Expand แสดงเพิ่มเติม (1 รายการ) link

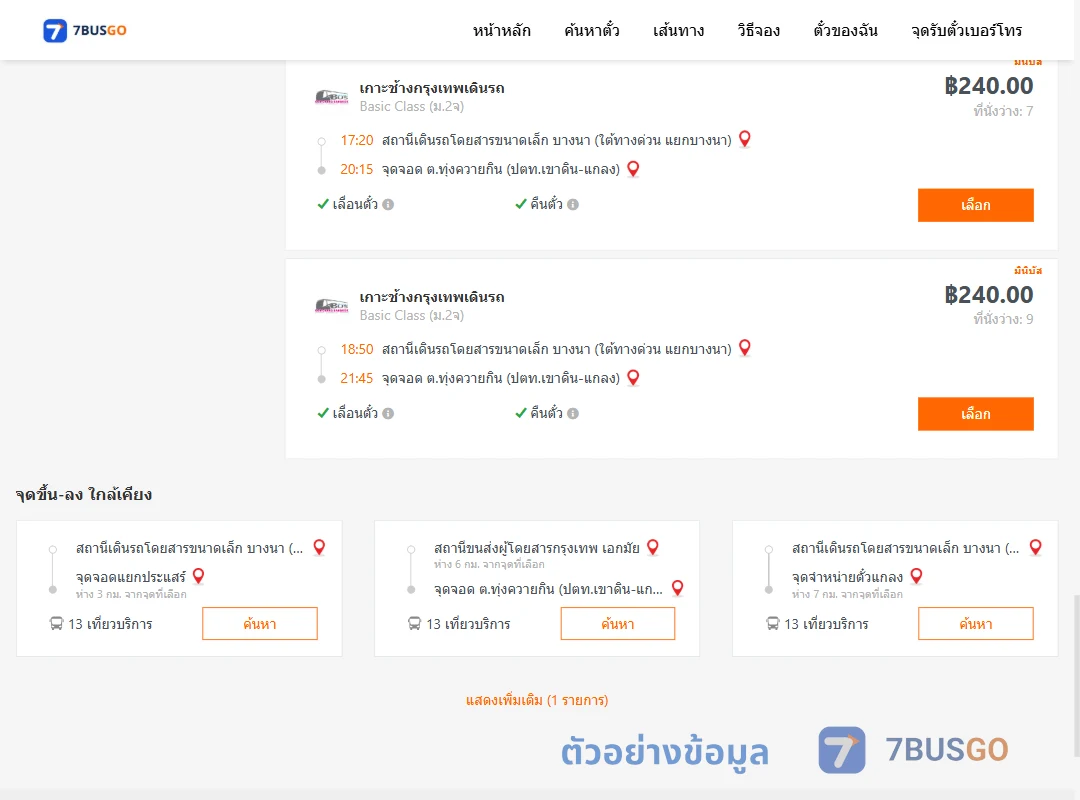pos(537,700)
